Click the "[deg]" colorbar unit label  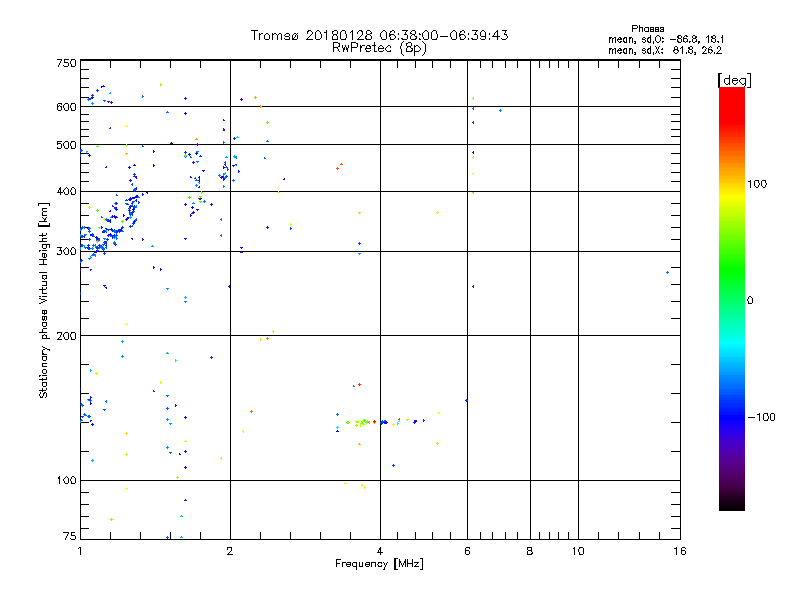tap(734, 80)
